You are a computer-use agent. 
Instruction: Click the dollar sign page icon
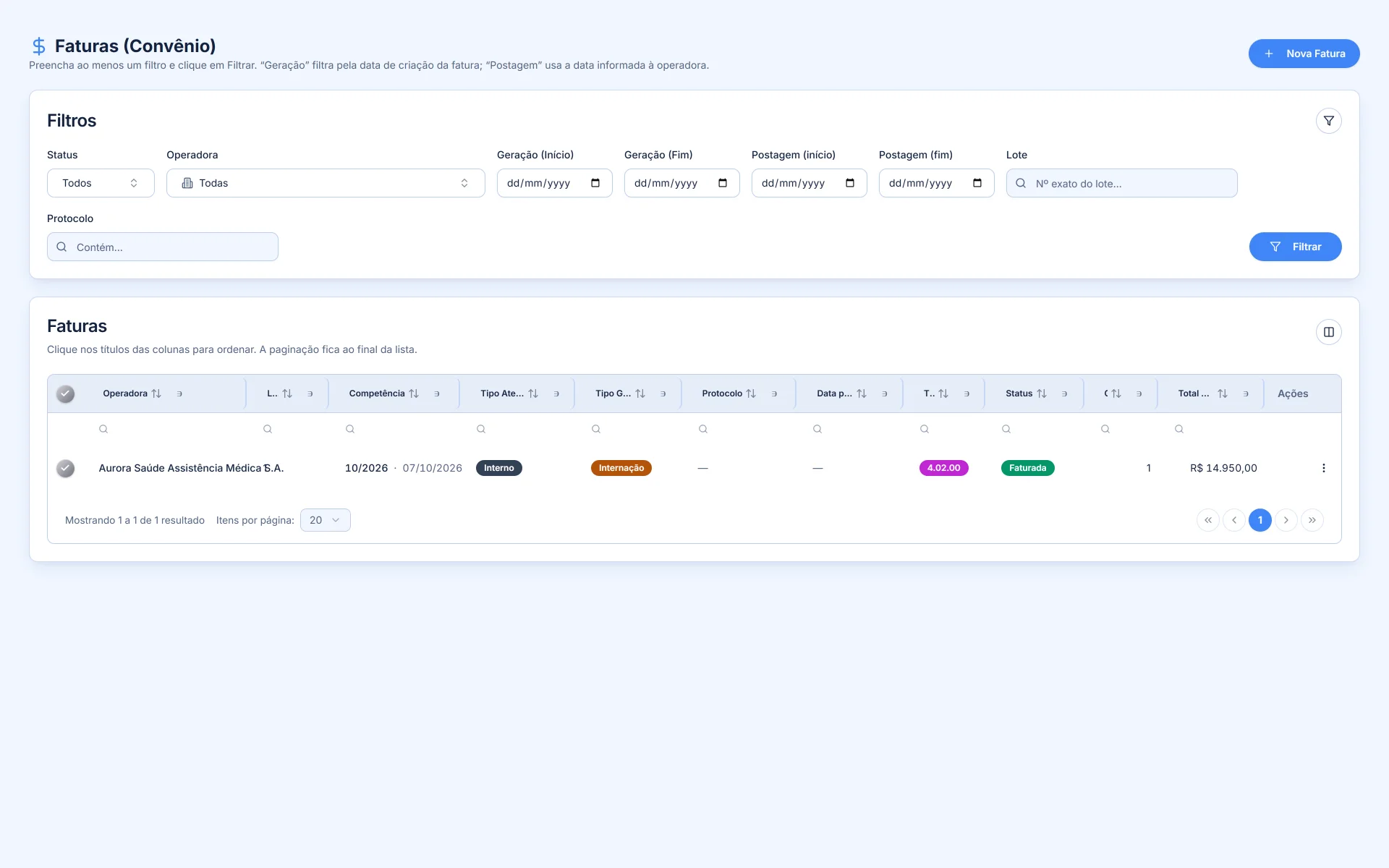pyautogui.click(x=39, y=46)
